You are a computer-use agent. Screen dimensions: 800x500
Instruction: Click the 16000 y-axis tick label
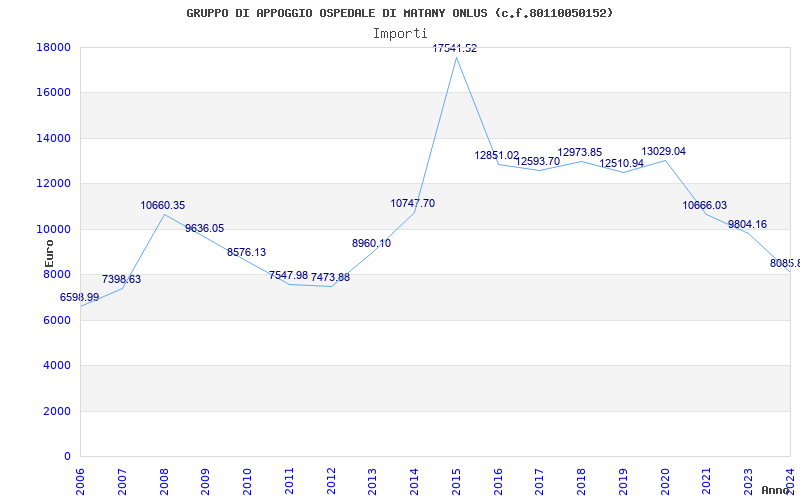53,93
